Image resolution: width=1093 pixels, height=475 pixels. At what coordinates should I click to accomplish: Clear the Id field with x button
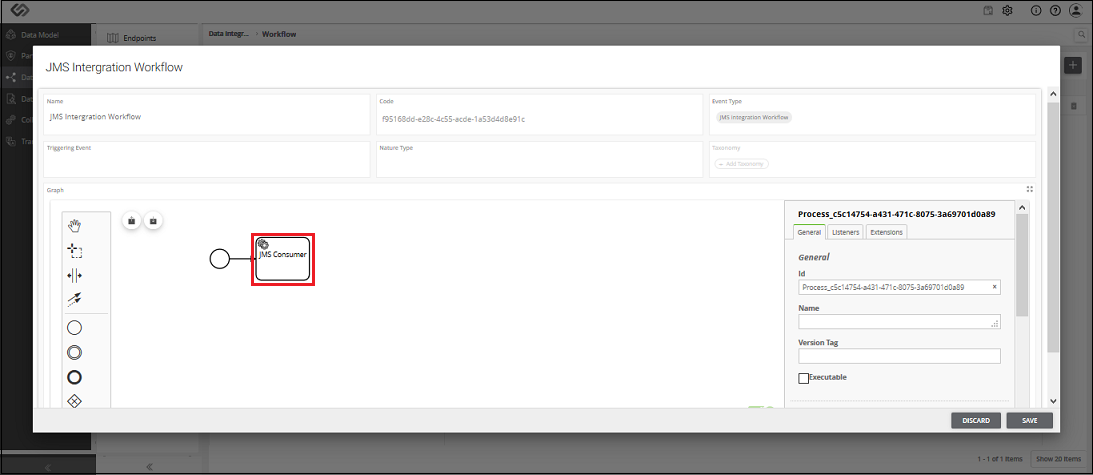coord(995,287)
